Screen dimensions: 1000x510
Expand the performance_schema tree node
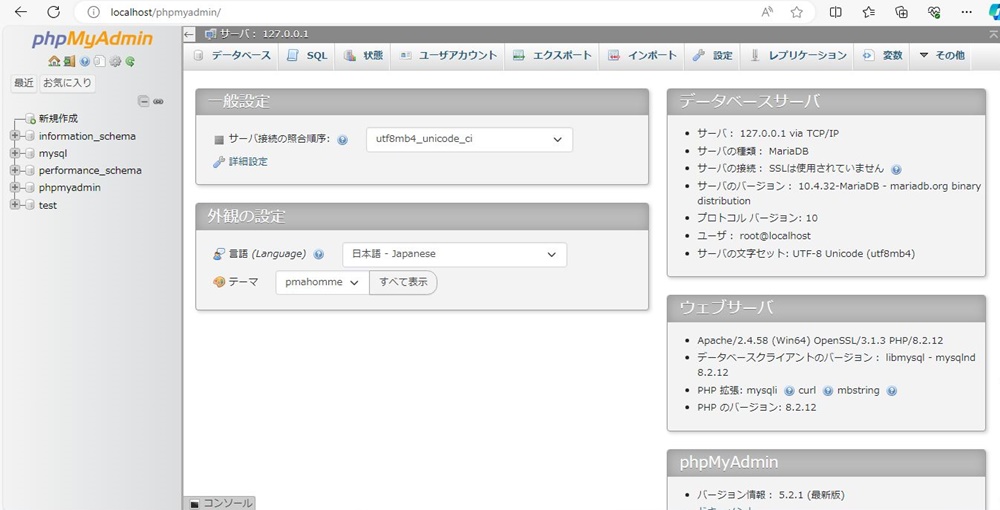[x=15, y=170]
